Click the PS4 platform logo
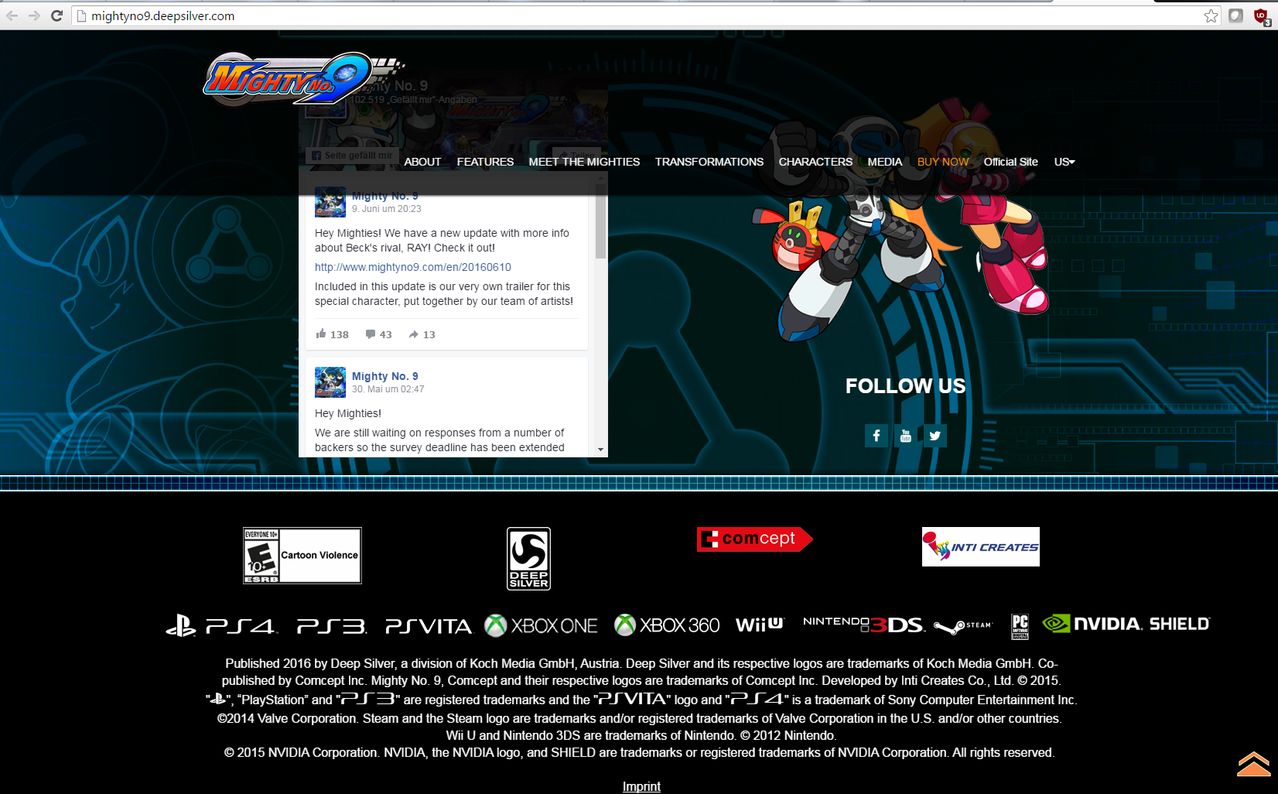The image size is (1278, 794). (221, 626)
